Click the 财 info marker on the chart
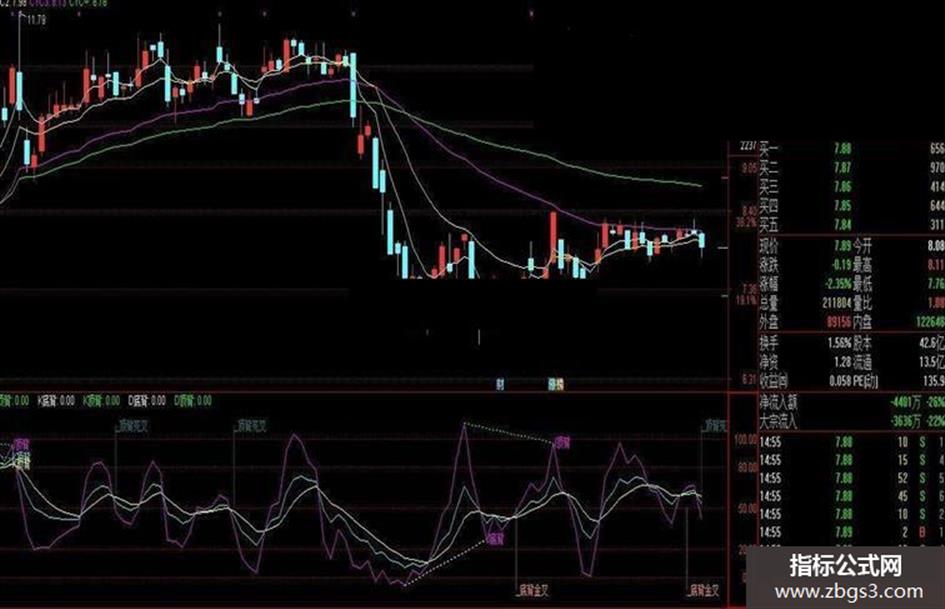This screenshot has width=945, height=609. point(500,384)
